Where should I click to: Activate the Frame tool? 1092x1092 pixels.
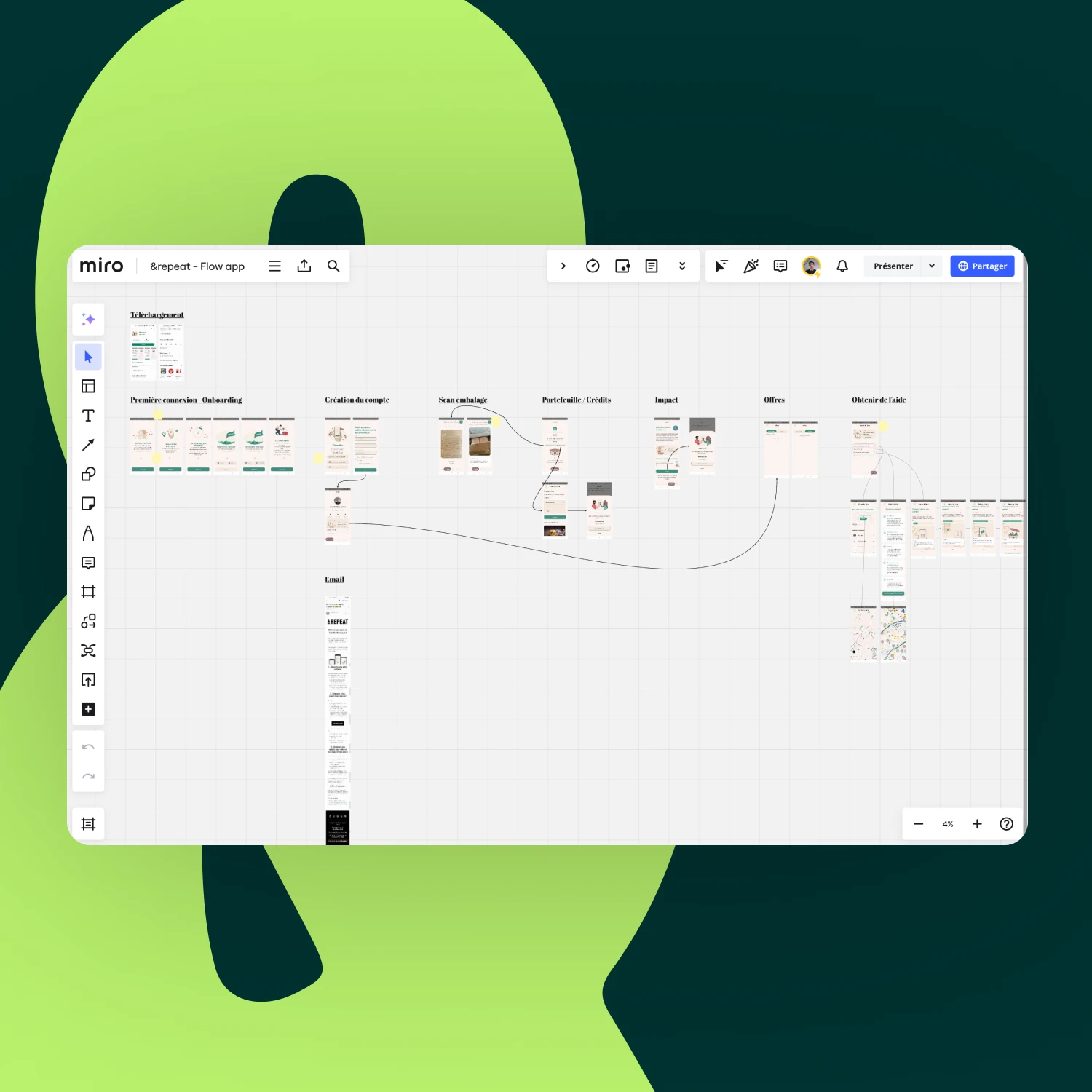coord(88,592)
